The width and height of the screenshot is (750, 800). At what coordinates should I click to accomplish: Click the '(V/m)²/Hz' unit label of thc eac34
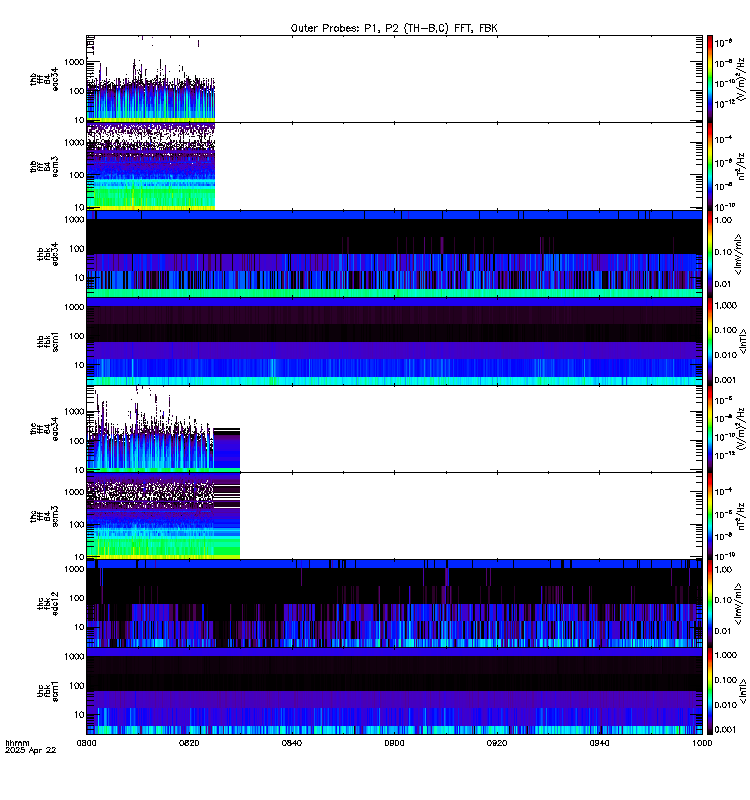[741, 429]
